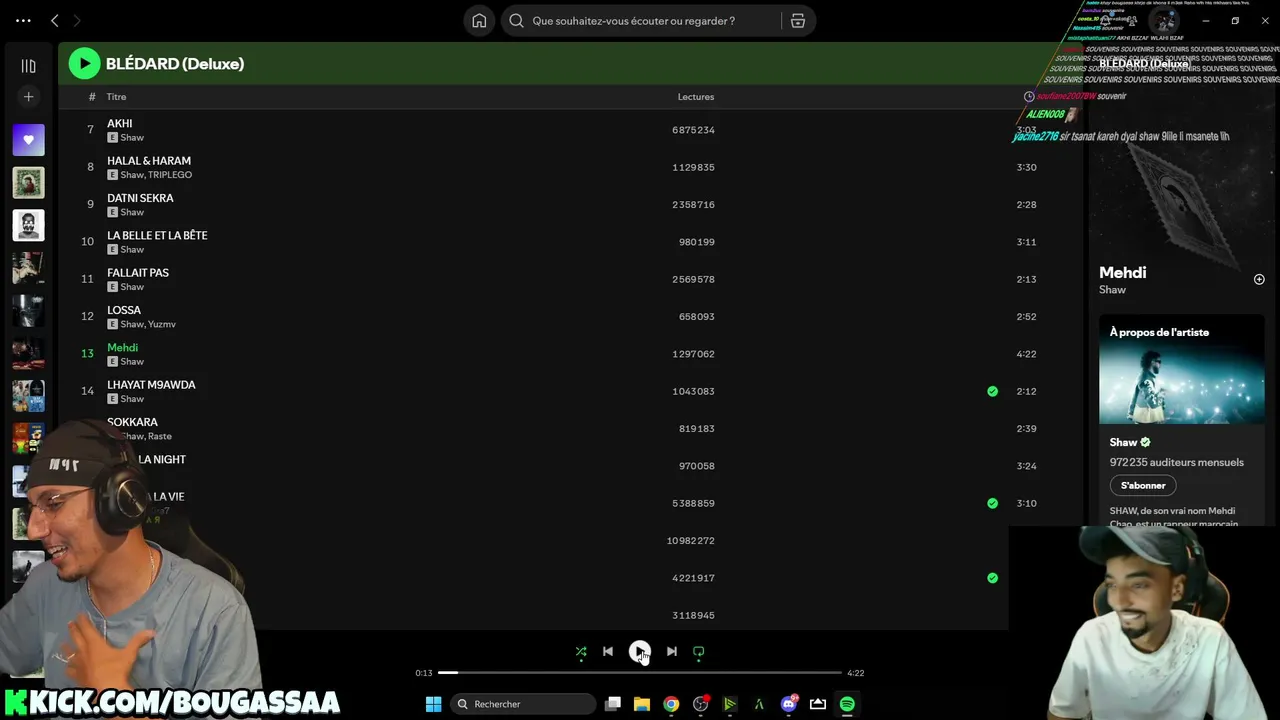Select the track LHAYAT M9AWDA

[151, 385]
